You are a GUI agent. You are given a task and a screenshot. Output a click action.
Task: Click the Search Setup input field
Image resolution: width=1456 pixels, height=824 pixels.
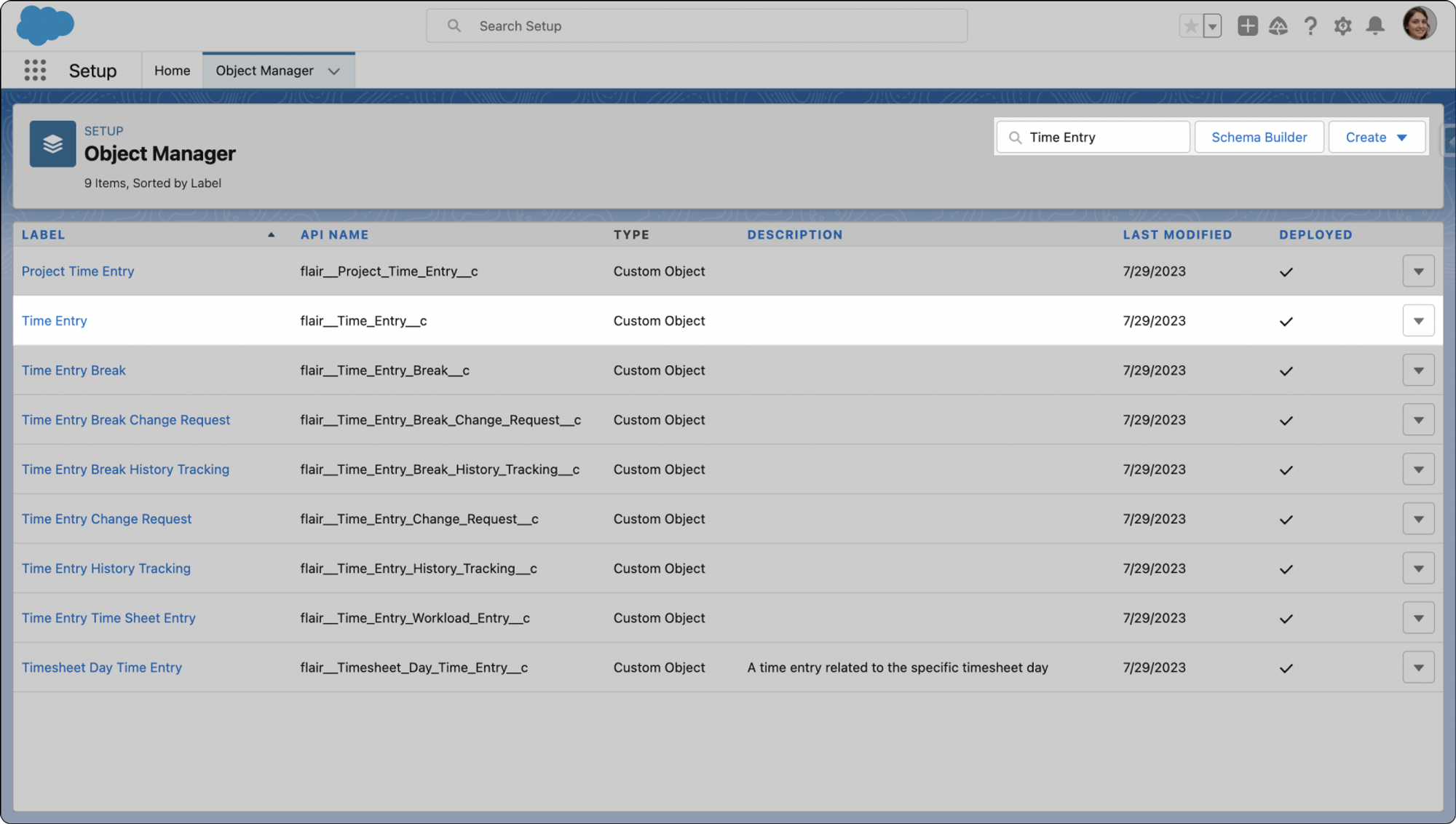696,26
